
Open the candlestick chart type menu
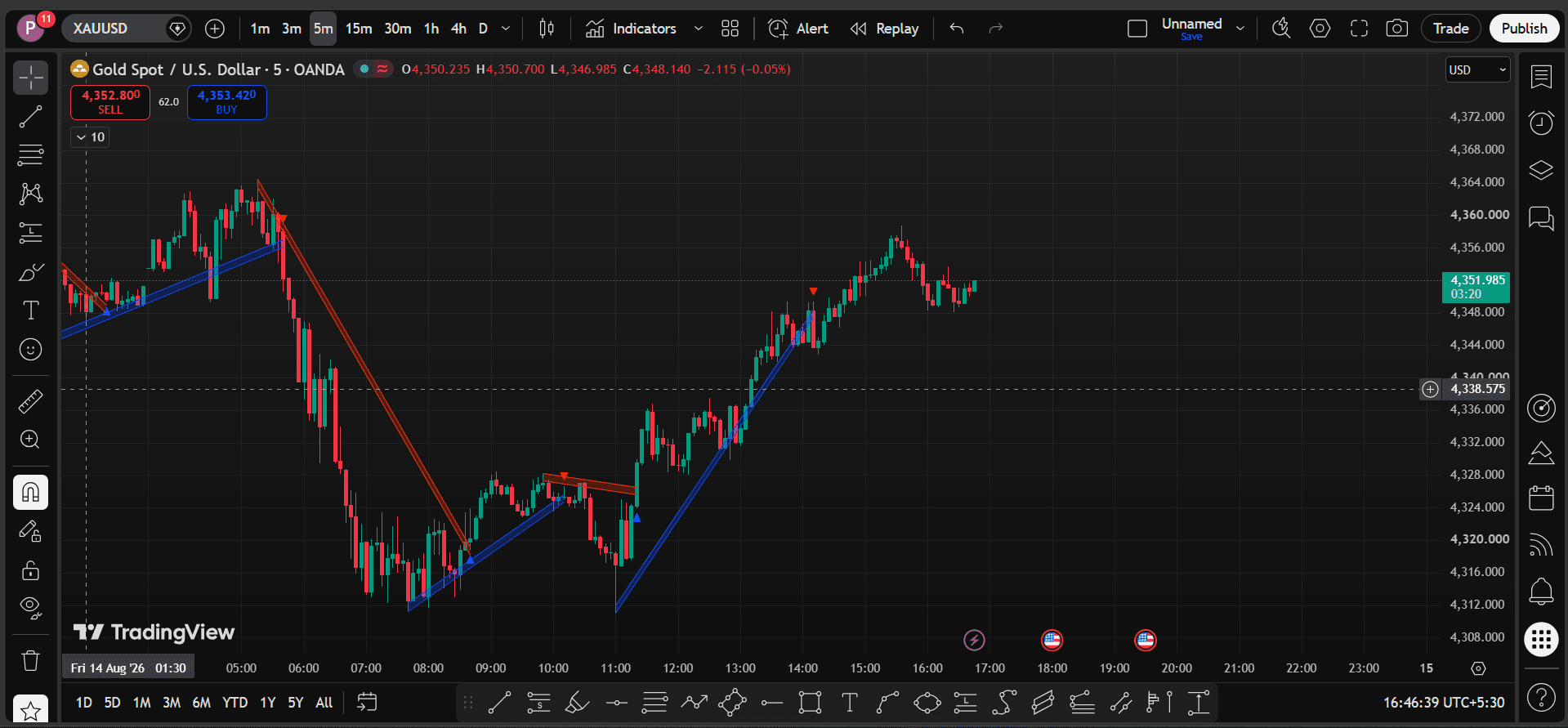pos(547,29)
